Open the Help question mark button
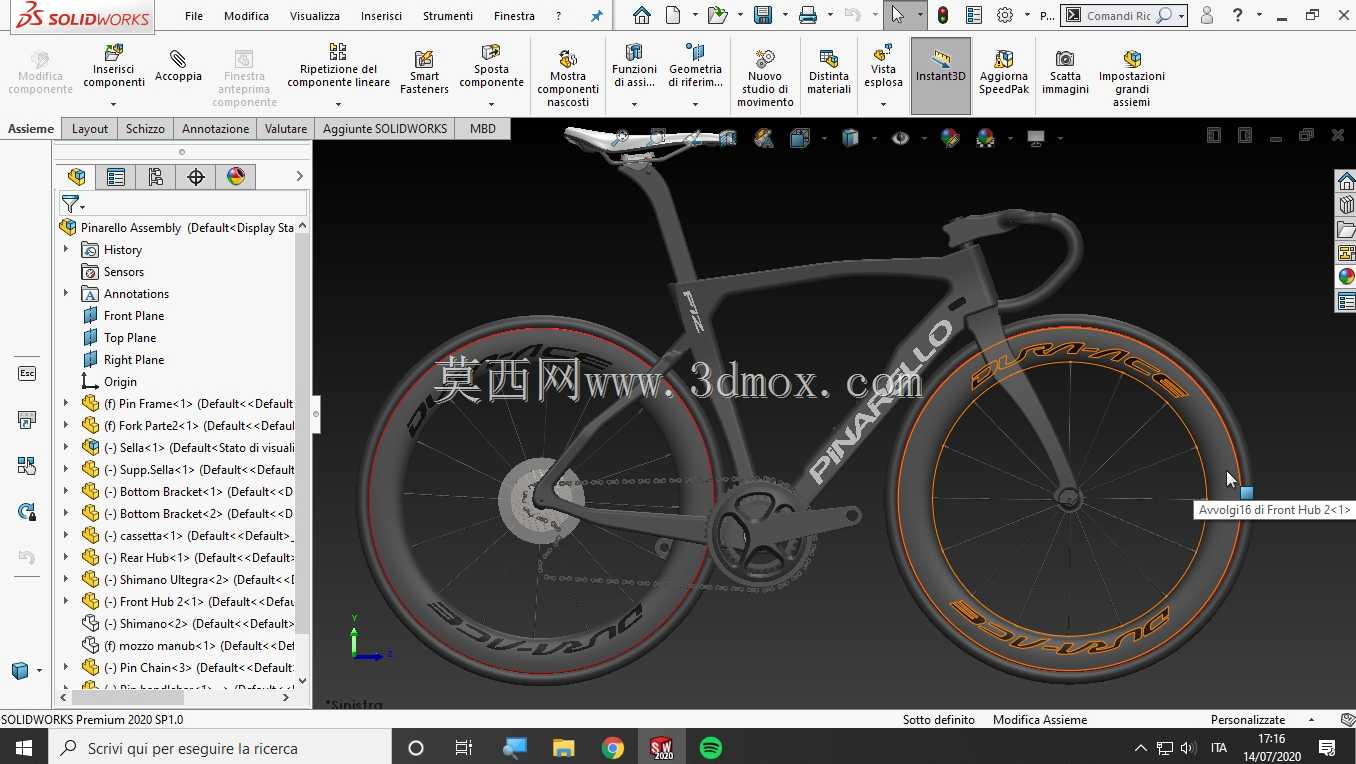This screenshot has width=1356, height=764. click(x=1238, y=15)
